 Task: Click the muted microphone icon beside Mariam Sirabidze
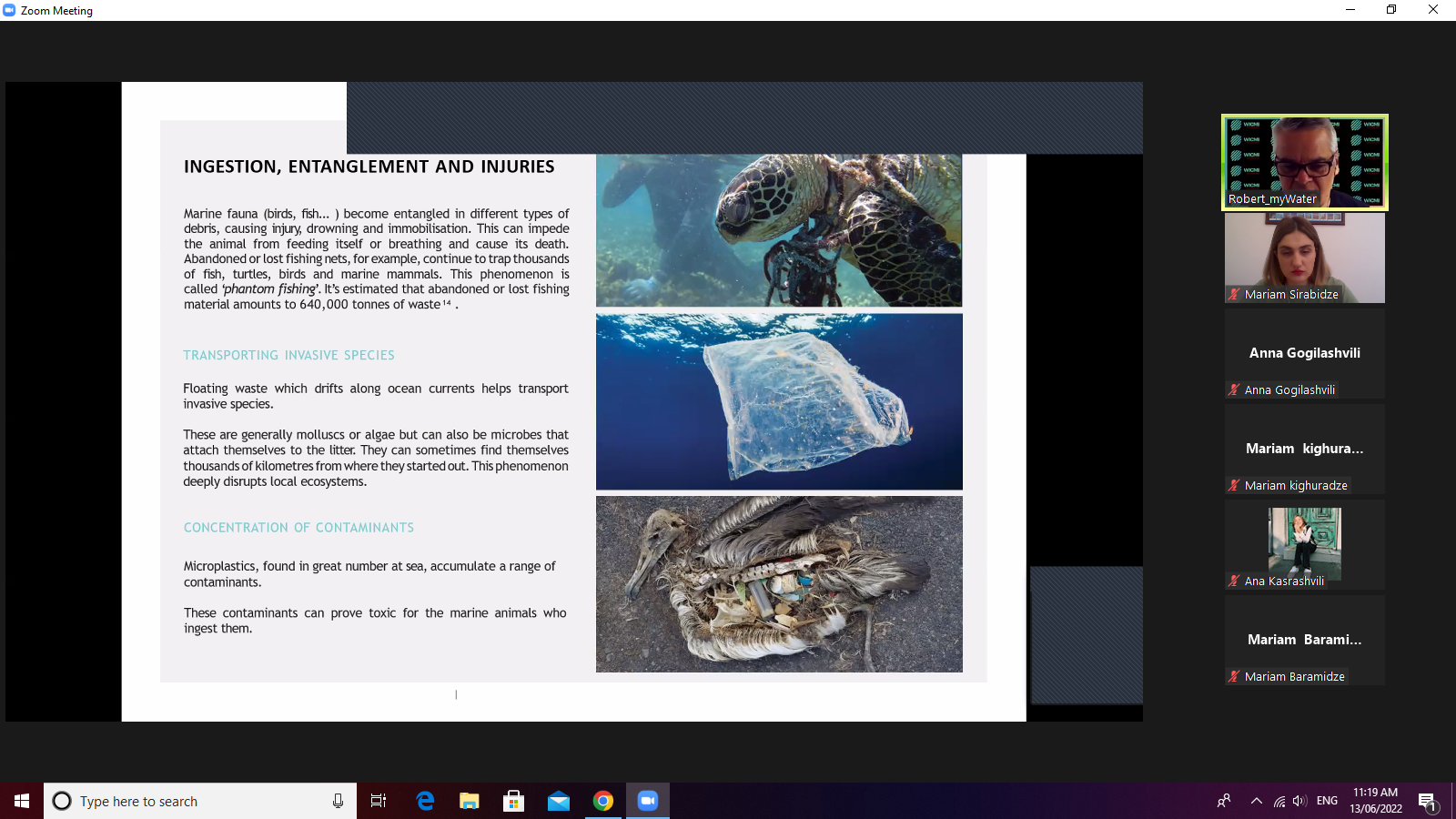[1235, 295]
